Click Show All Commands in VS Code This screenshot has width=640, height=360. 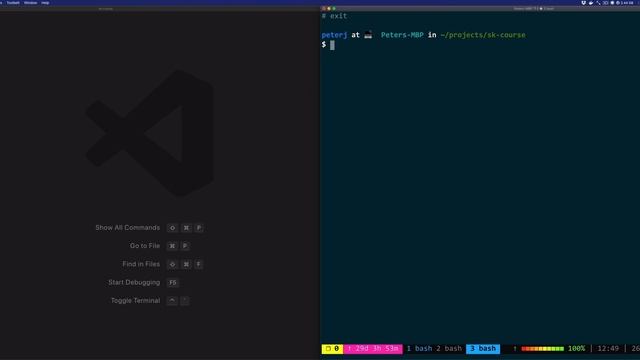point(127,228)
